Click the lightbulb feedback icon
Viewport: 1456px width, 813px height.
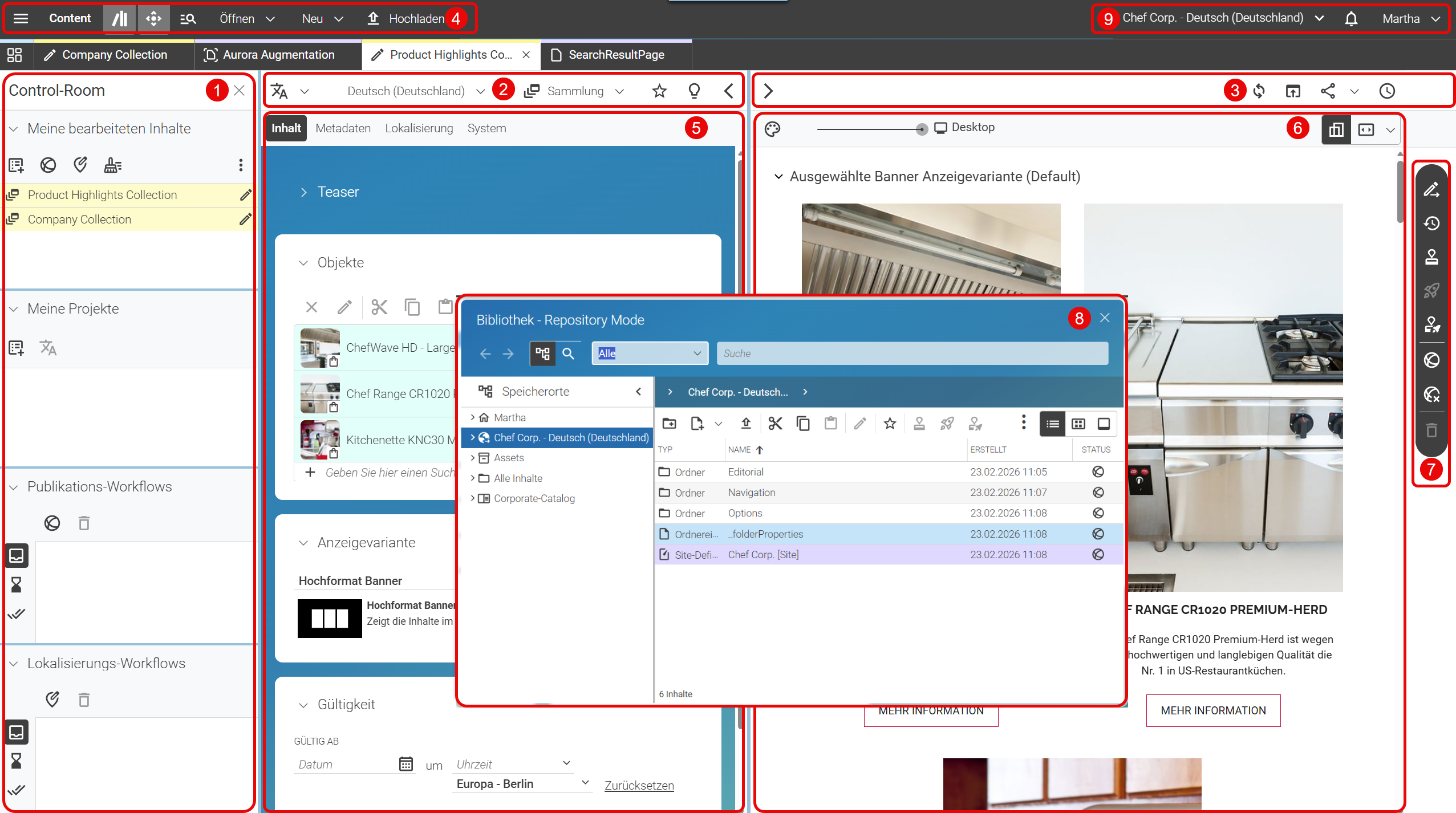[x=694, y=91]
